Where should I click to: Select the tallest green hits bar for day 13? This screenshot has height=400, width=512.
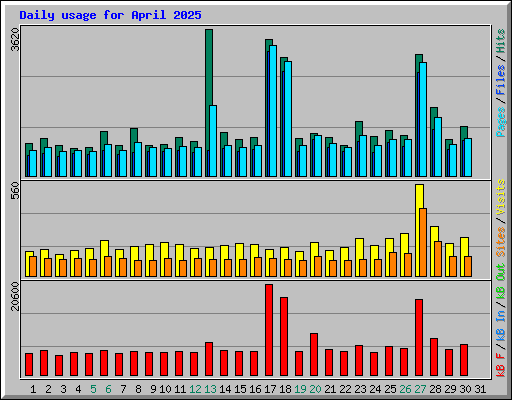(209, 103)
